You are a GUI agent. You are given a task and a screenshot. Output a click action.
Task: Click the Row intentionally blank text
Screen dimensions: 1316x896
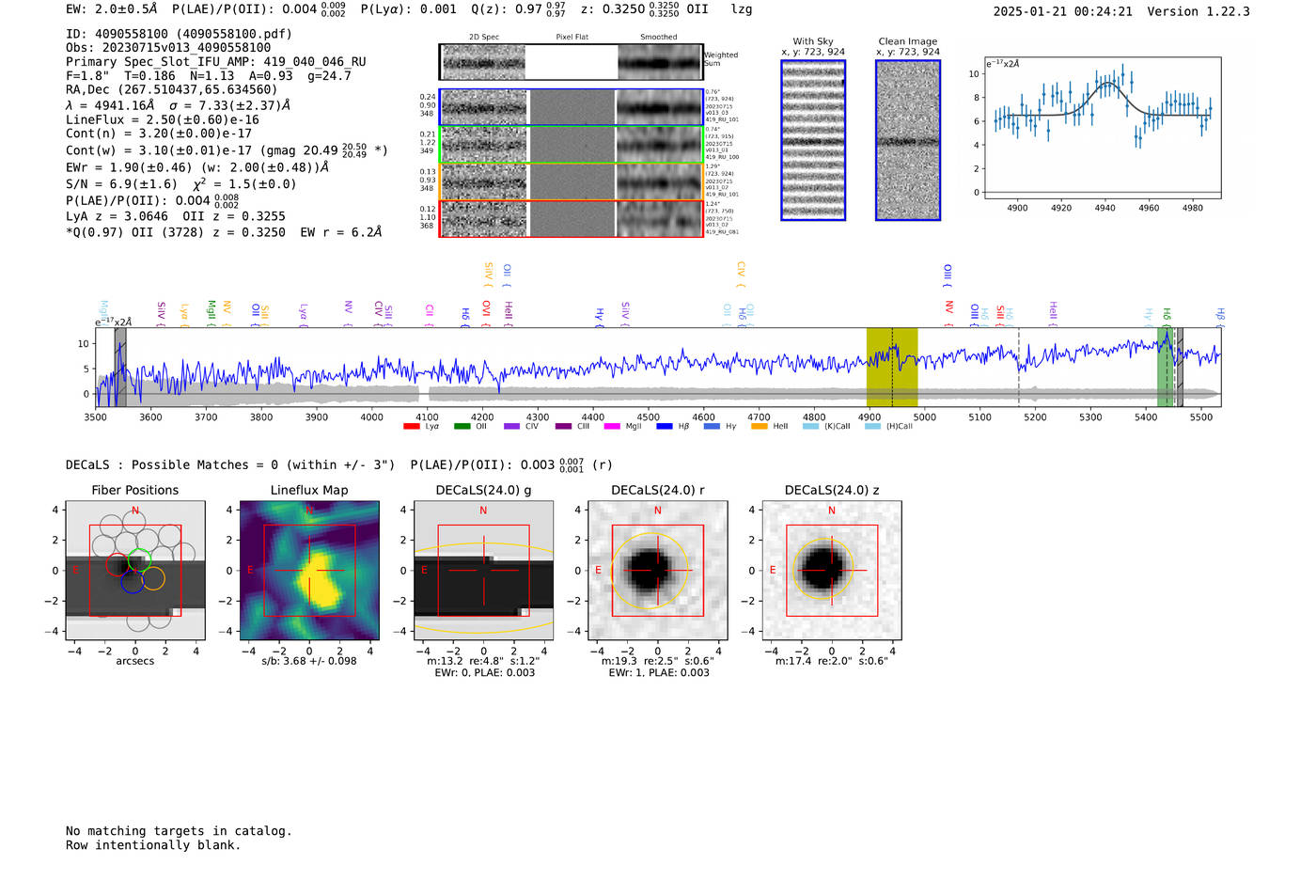click(x=153, y=845)
